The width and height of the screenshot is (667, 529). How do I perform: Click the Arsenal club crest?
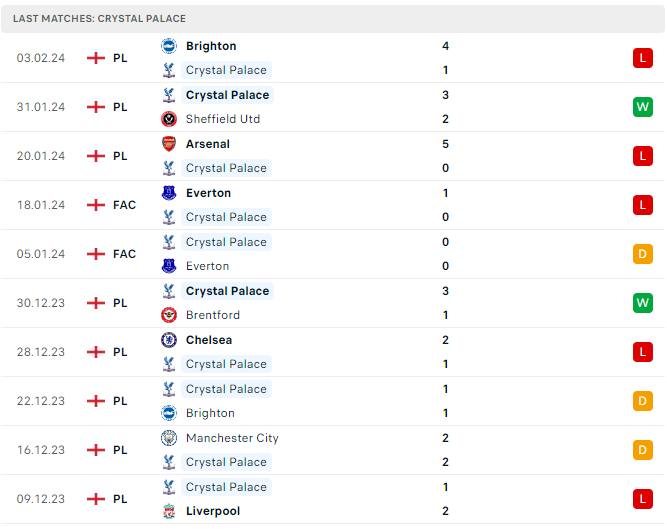(x=169, y=144)
